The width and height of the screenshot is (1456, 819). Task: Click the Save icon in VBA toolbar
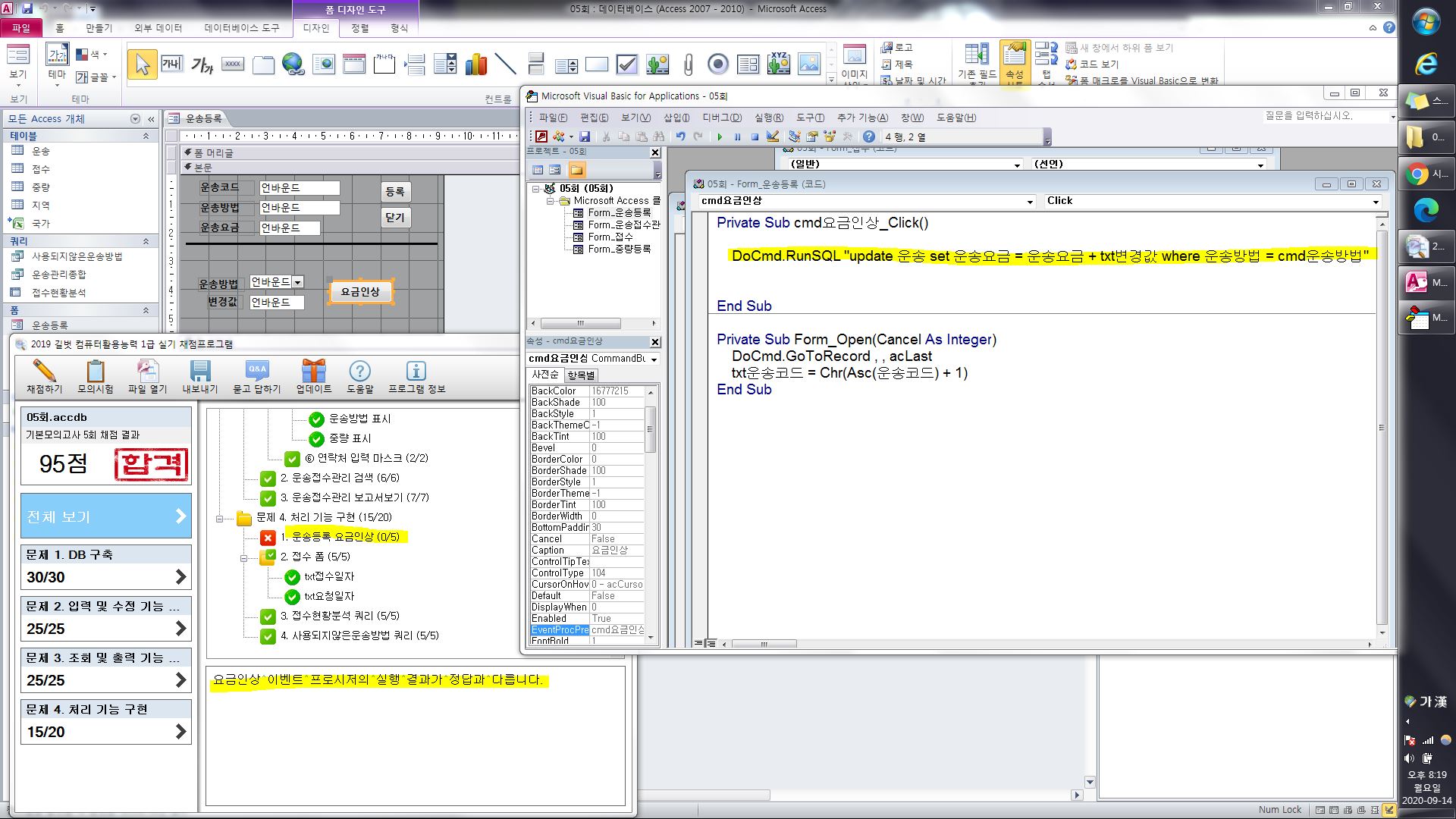[585, 136]
